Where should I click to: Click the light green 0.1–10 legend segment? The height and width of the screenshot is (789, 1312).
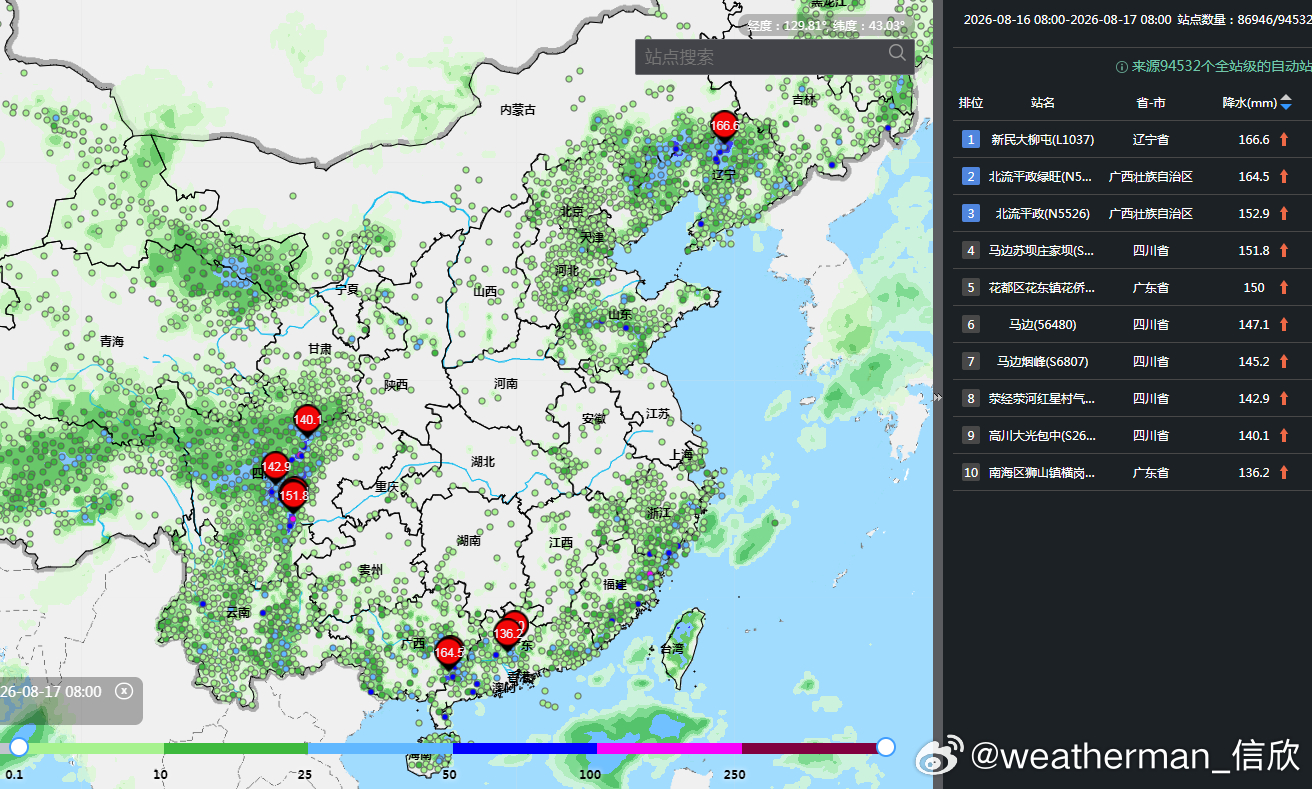pos(91,748)
